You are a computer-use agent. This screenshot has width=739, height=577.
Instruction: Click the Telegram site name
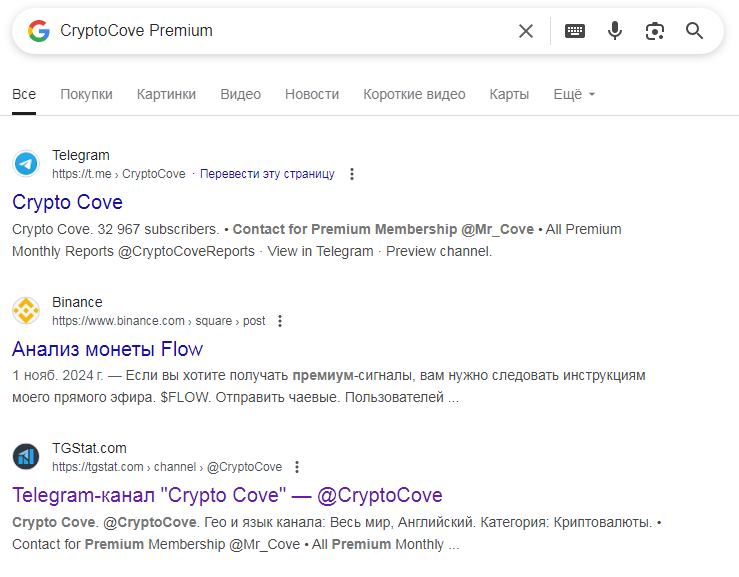coord(81,155)
